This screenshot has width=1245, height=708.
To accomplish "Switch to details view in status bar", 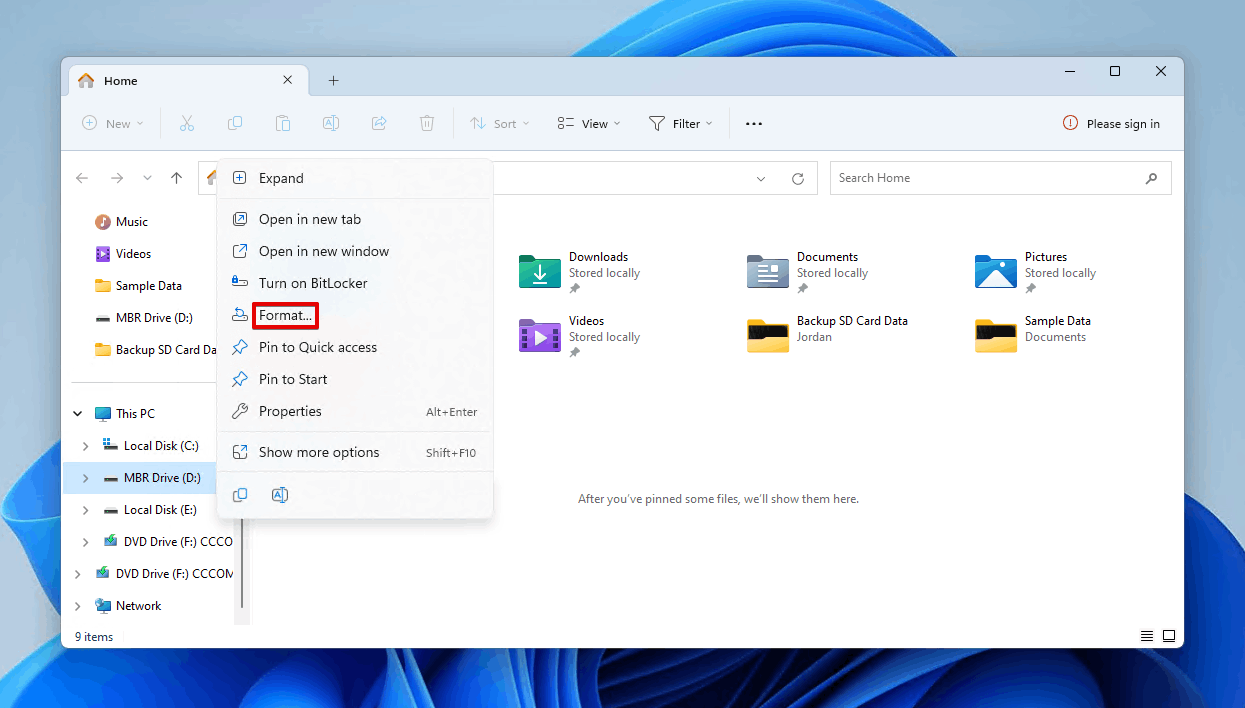I will tap(1147, 636).
